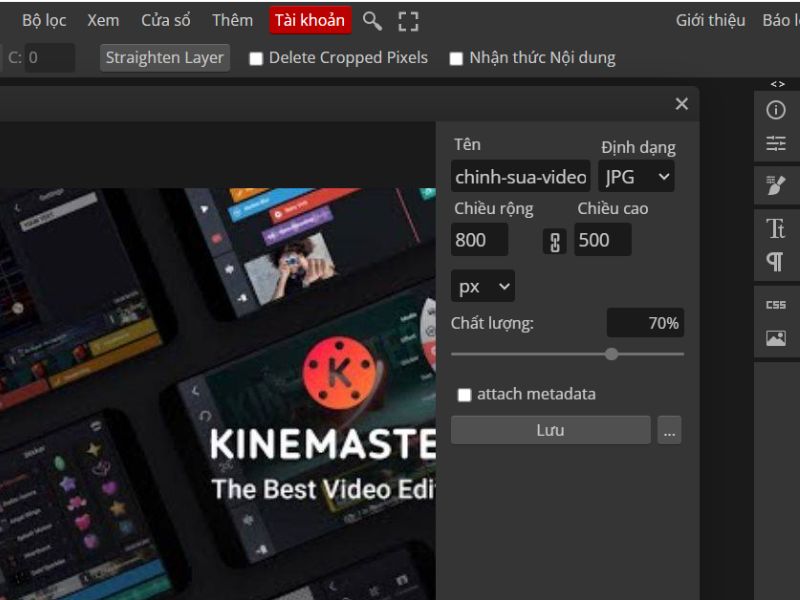Open the Cửa sổ menu
The height and width of the screenshot is (600, 800).
click(166, 20)
